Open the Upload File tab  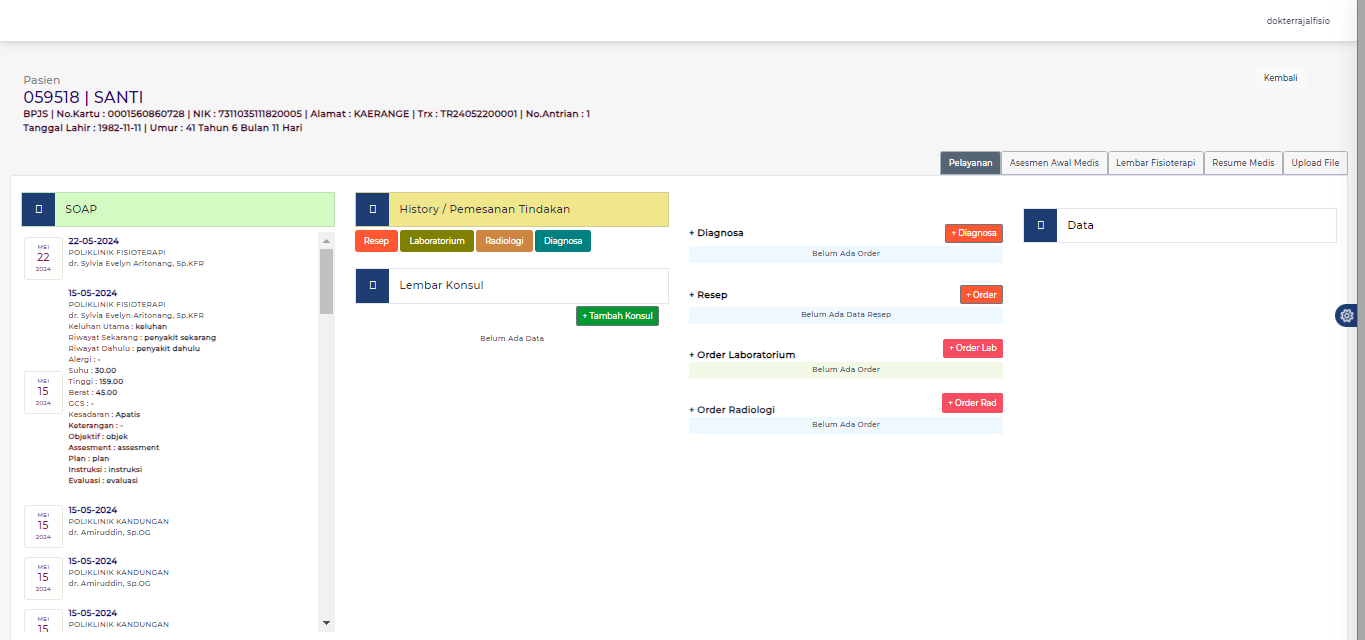tap(1315, 162)
